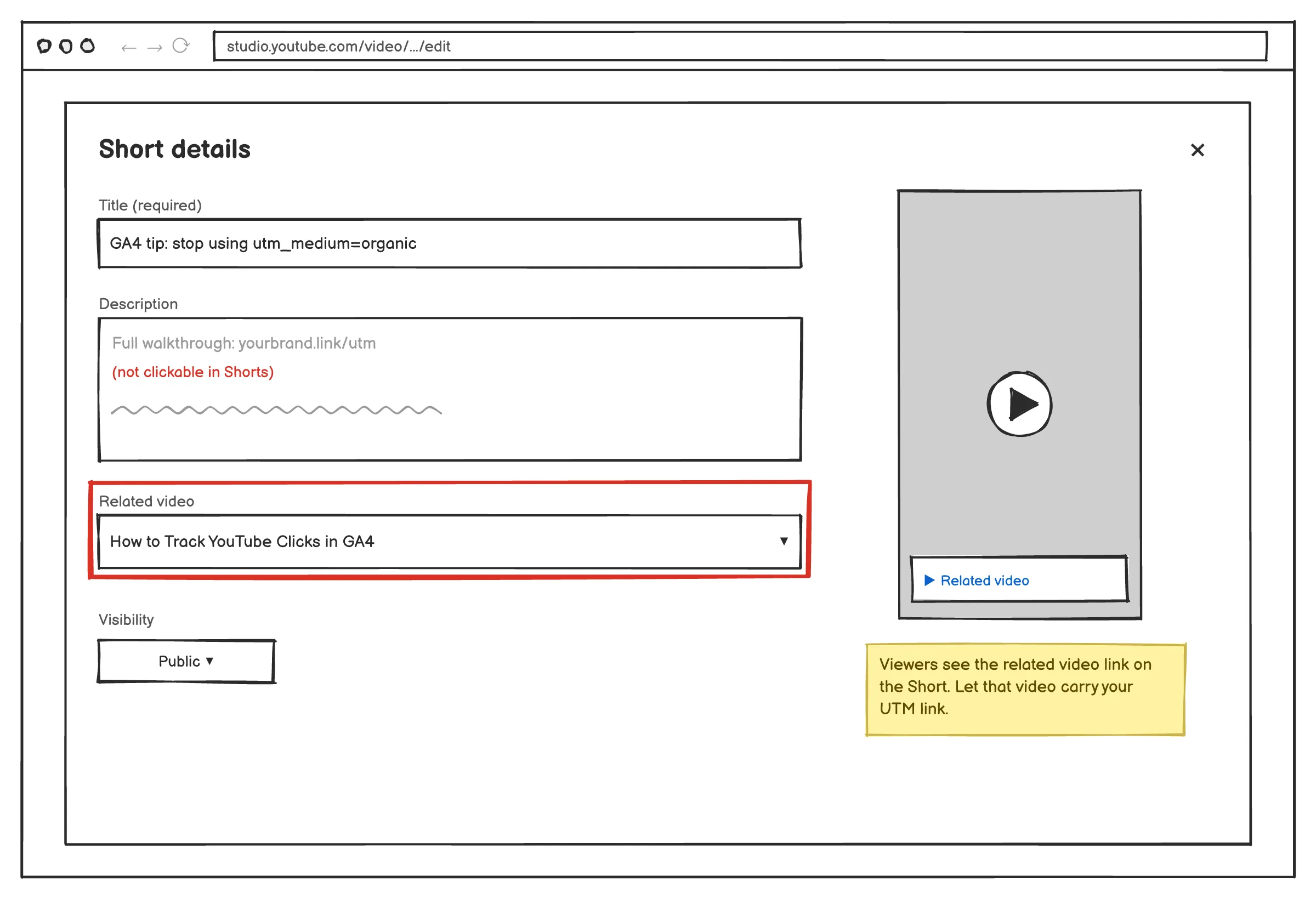Edit the Title field with the GA4 tip
1316x899 pixels.
(x=450, y=243)
